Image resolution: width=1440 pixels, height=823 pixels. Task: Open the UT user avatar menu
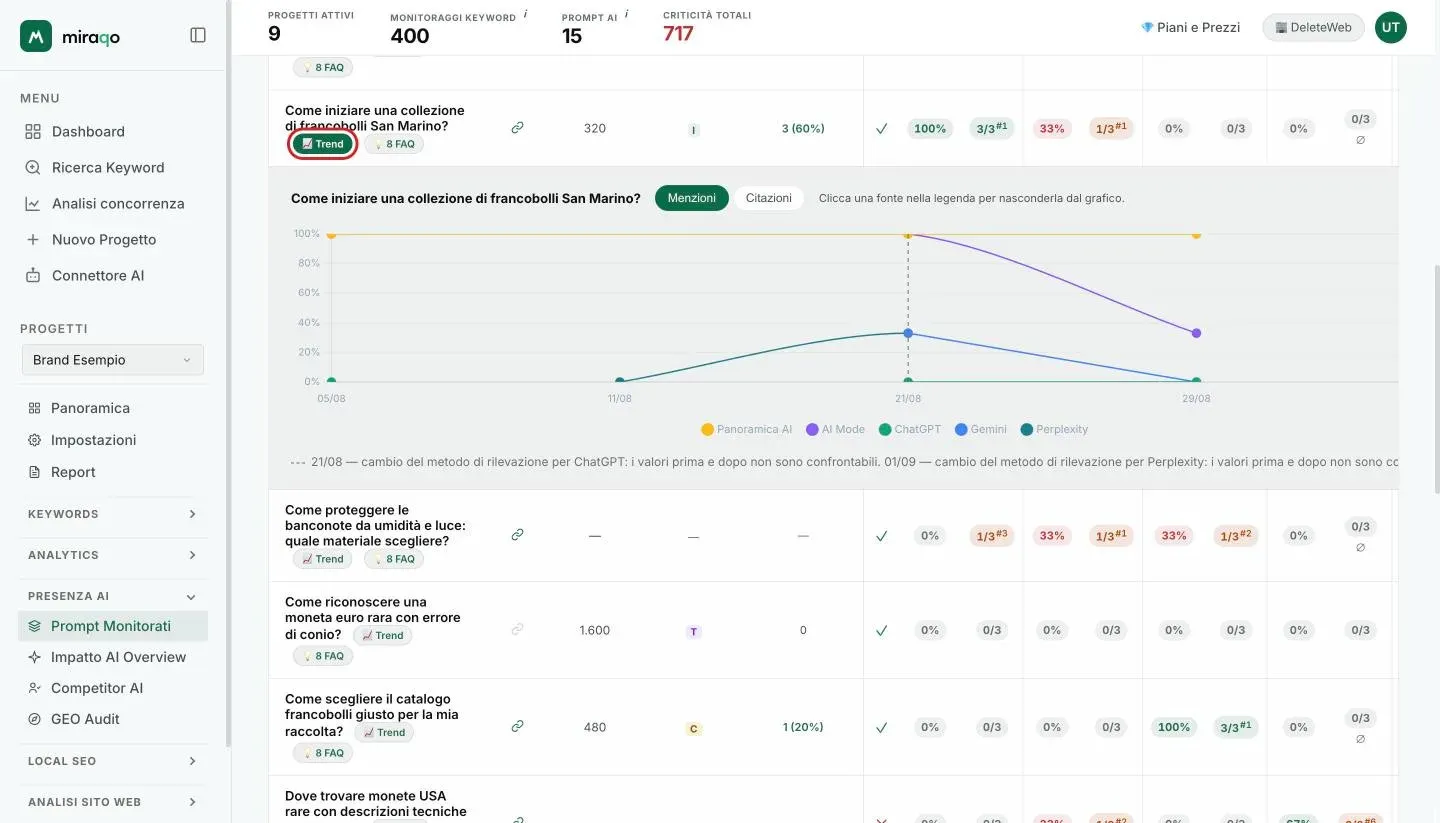click(x=1390, y=27)
